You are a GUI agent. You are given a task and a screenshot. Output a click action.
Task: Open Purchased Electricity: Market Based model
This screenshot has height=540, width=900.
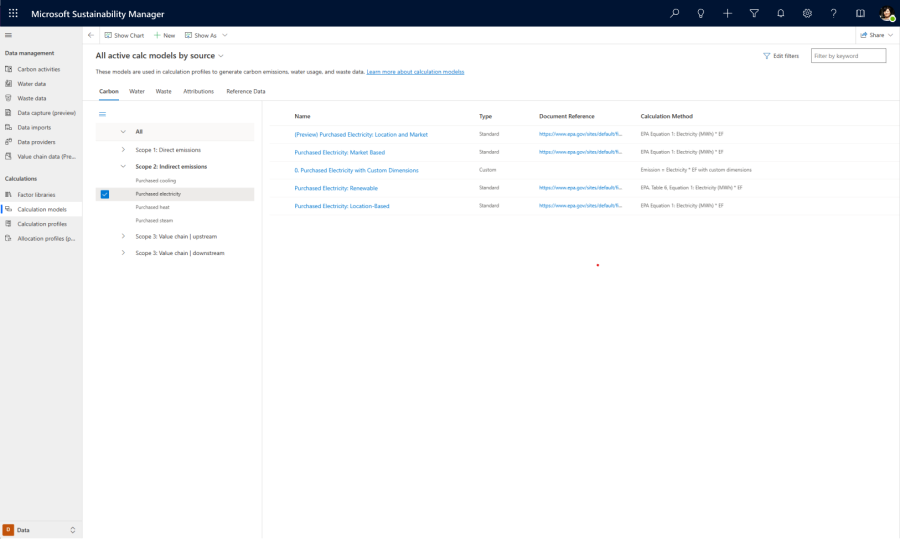(x=339, y=153)
